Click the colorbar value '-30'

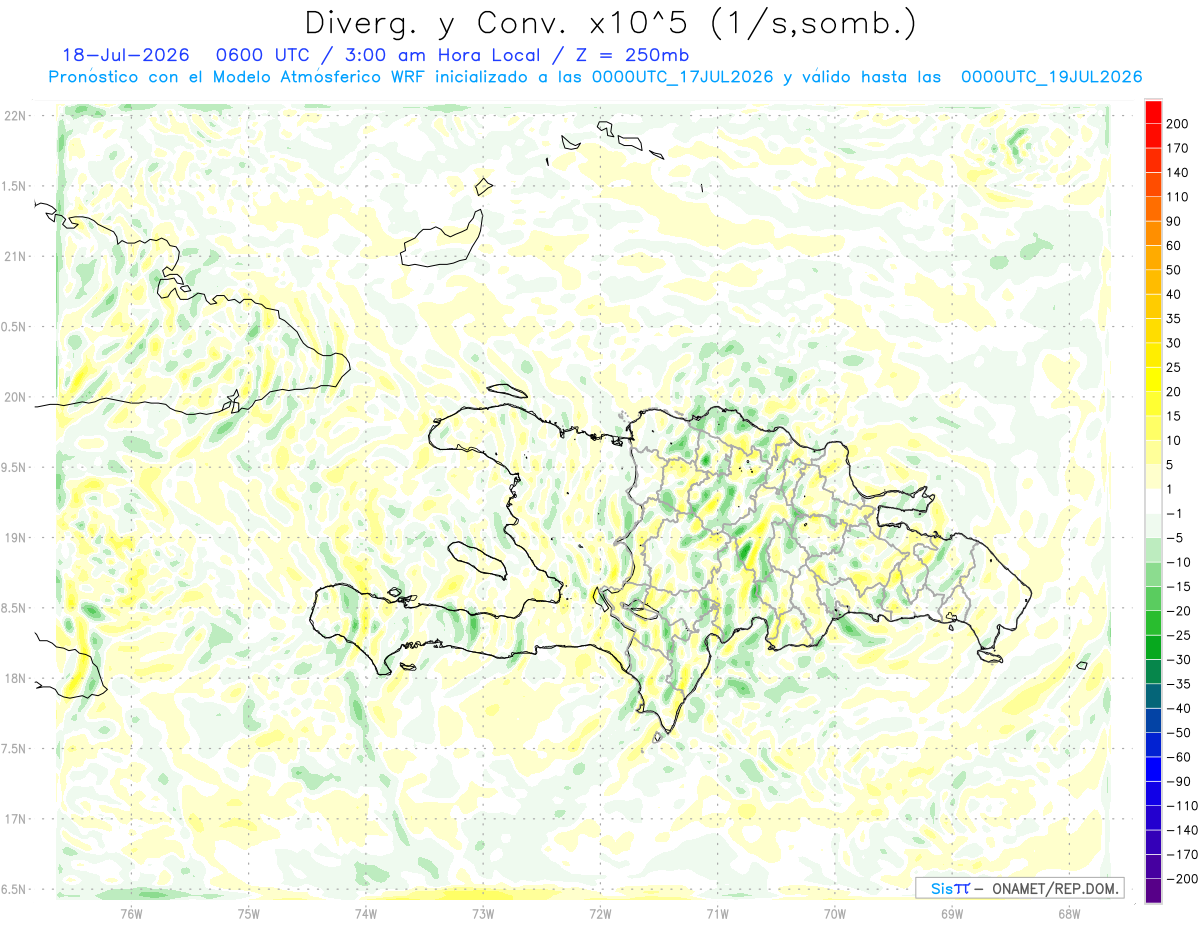pos(1179,660)
